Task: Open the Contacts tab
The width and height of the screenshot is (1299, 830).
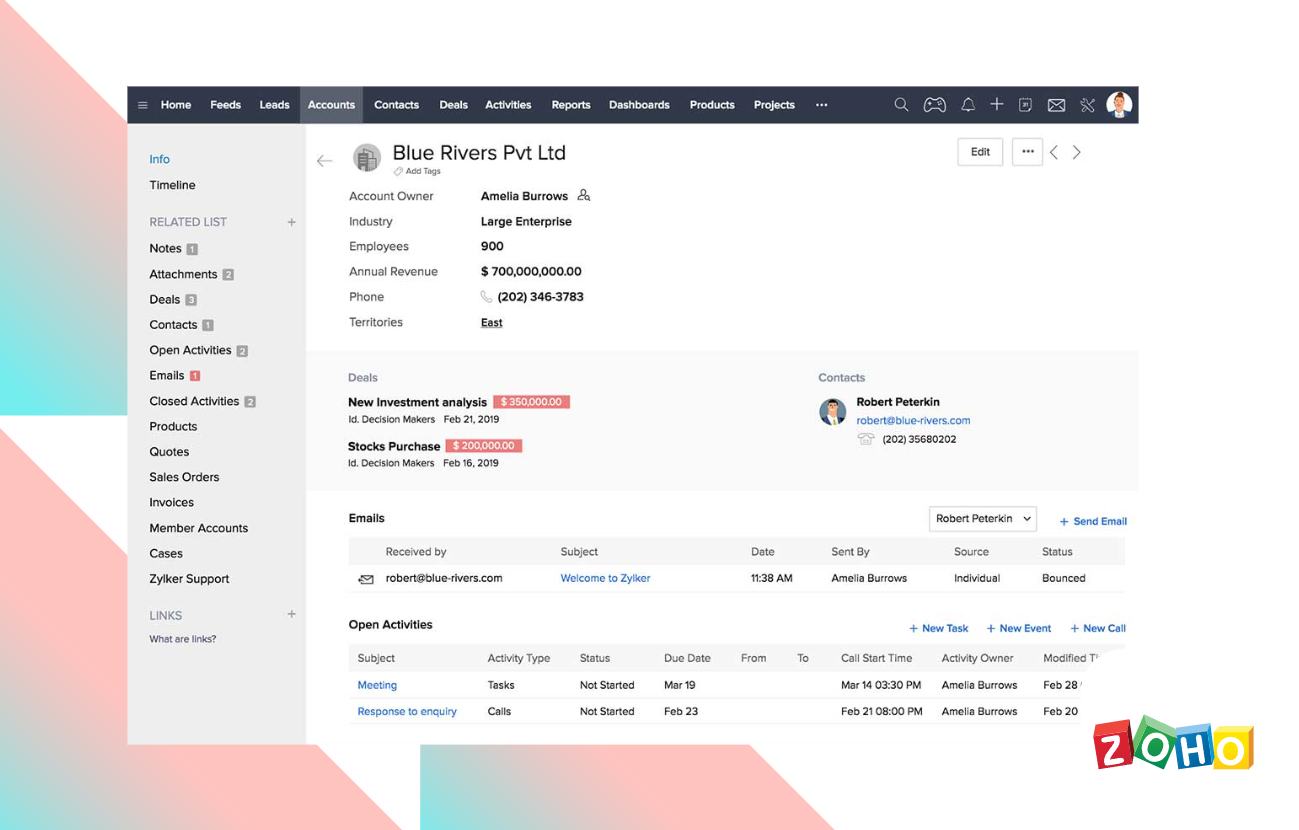Action: coord(396,105)
